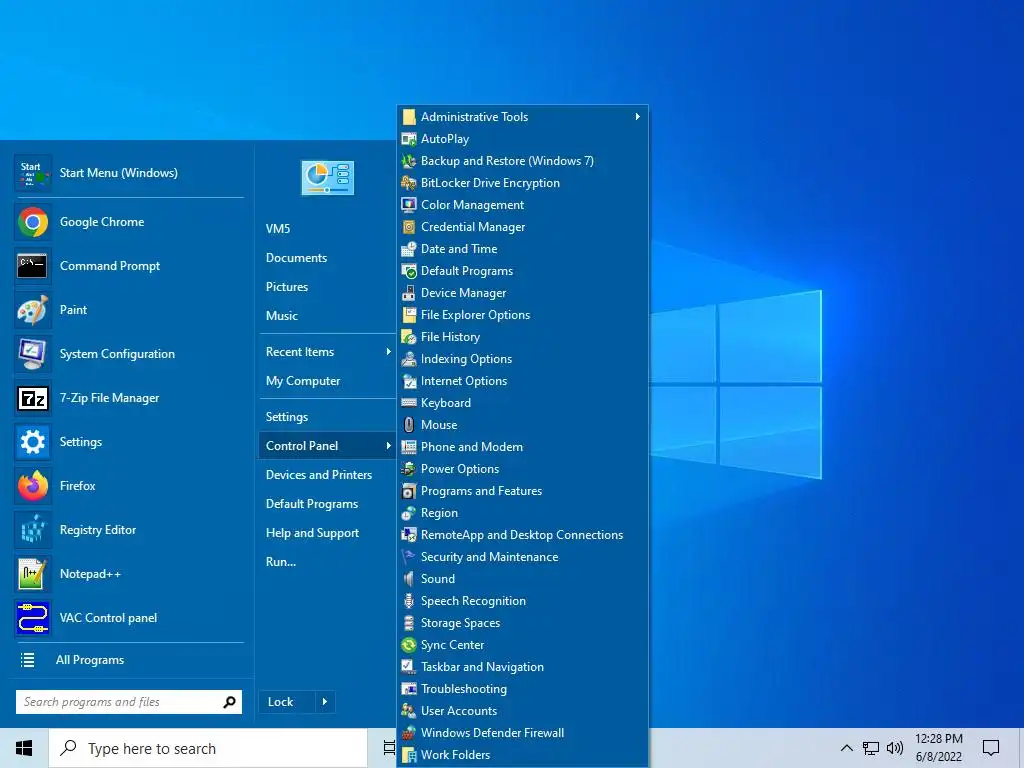Click the Device Manager icon
Viewport: 1024px width, 768px height.
(x=409, y=293)
